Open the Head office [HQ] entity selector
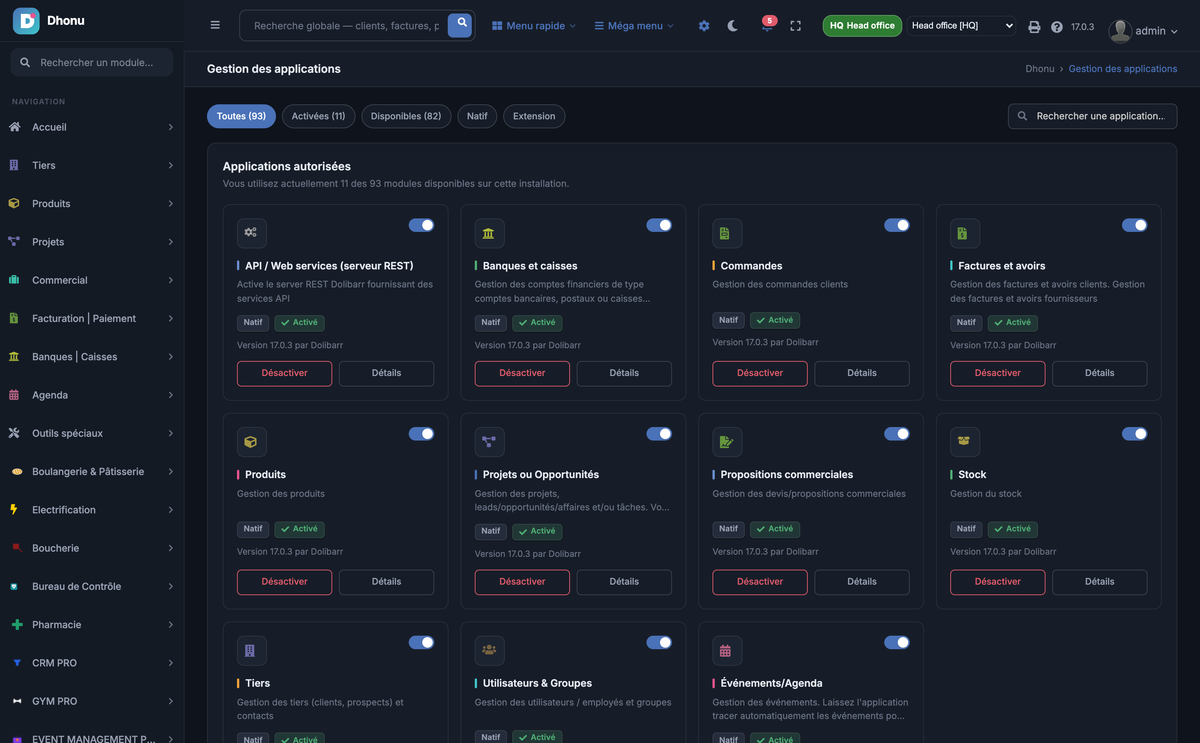 962,26
